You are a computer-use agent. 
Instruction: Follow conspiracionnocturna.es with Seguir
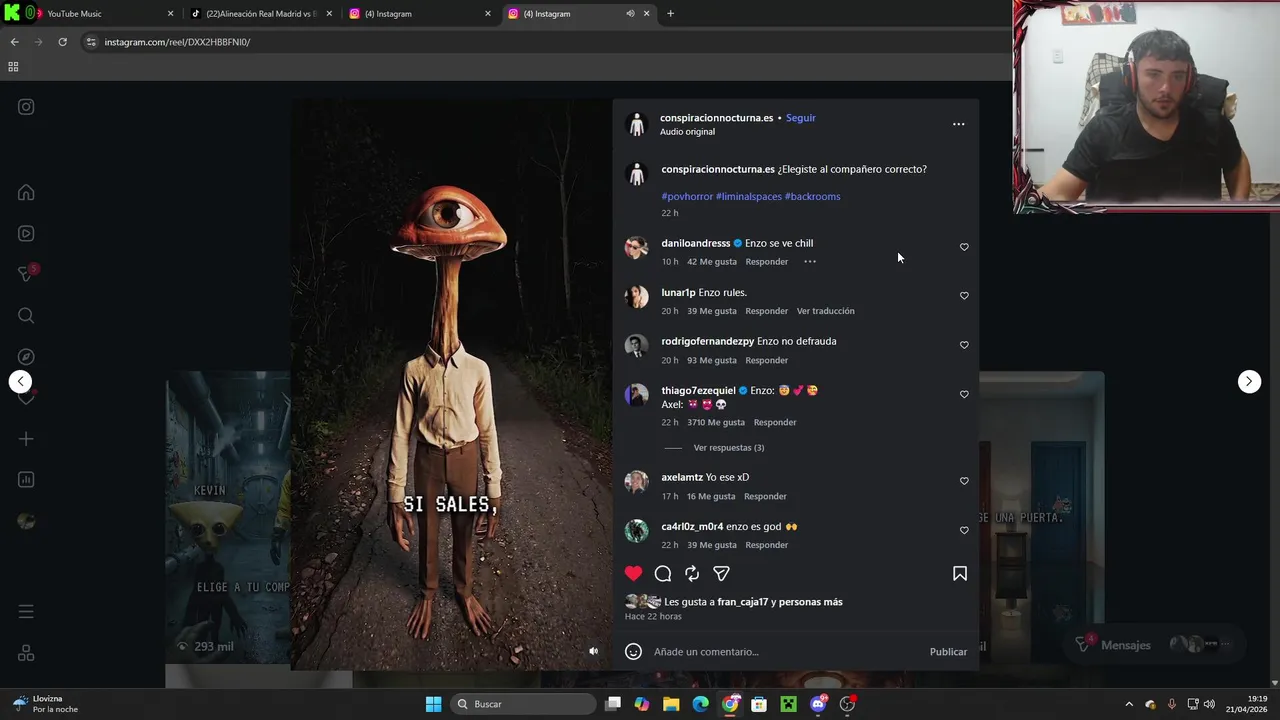tap(800, 118)
